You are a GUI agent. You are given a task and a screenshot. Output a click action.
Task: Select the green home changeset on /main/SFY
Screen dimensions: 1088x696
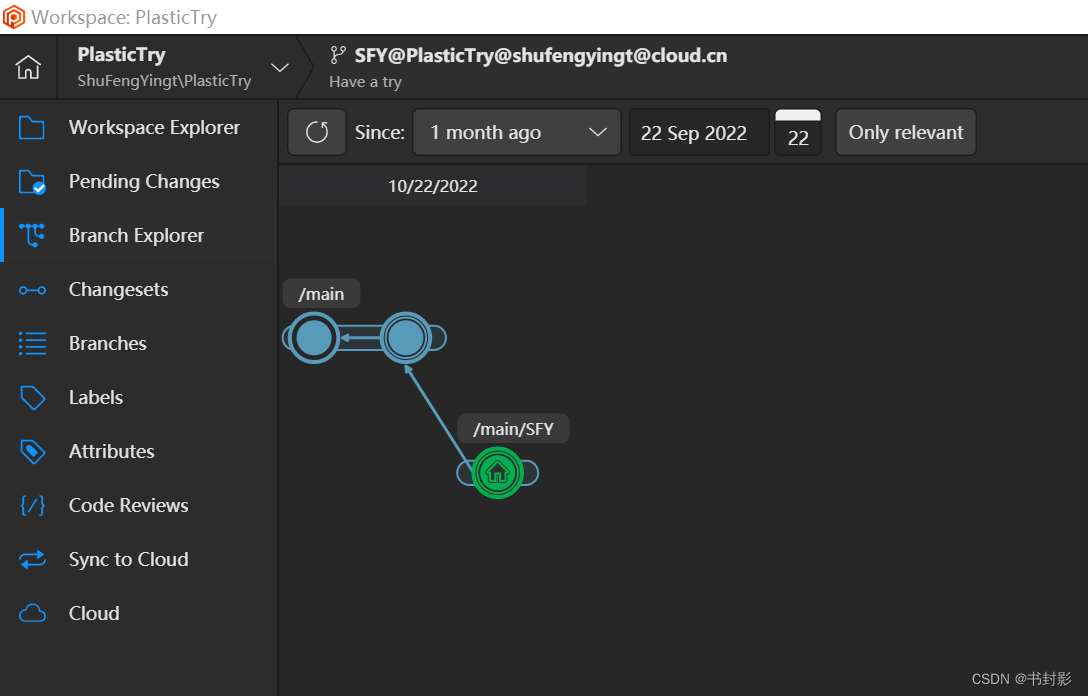point(498,473)
